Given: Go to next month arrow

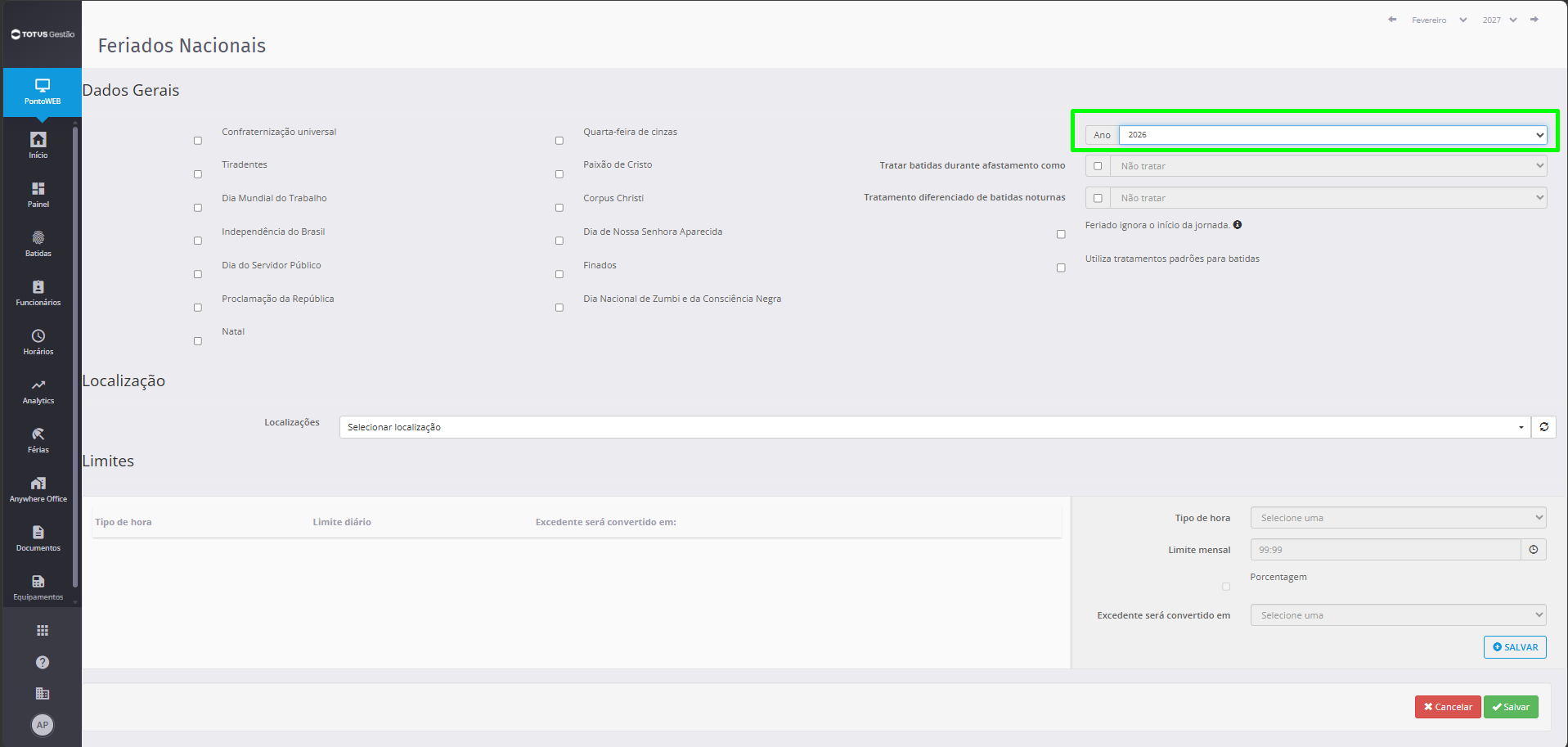Looking at the screenshot, I should pos(1534,20).
